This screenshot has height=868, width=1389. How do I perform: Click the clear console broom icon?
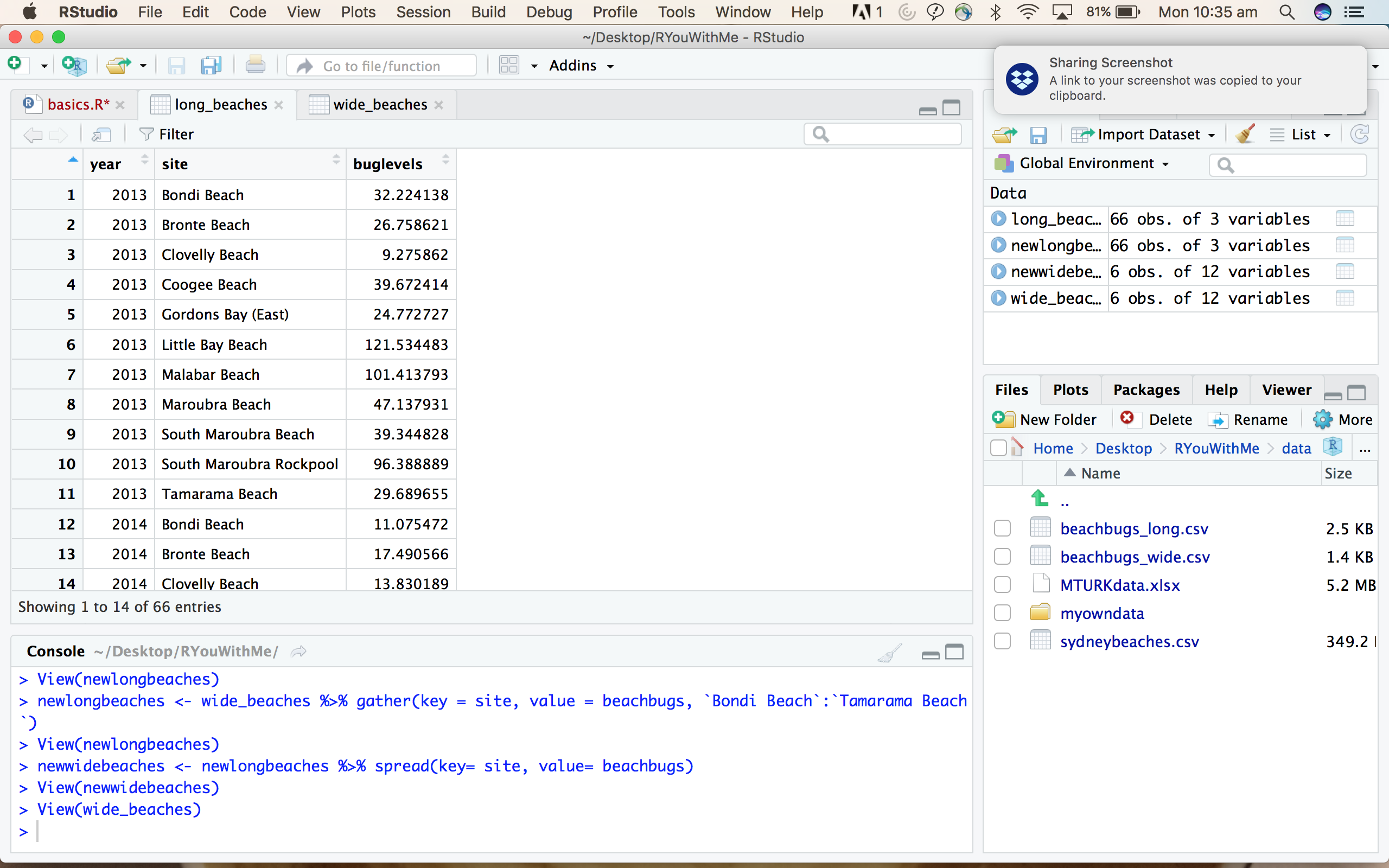pos(890,653)
